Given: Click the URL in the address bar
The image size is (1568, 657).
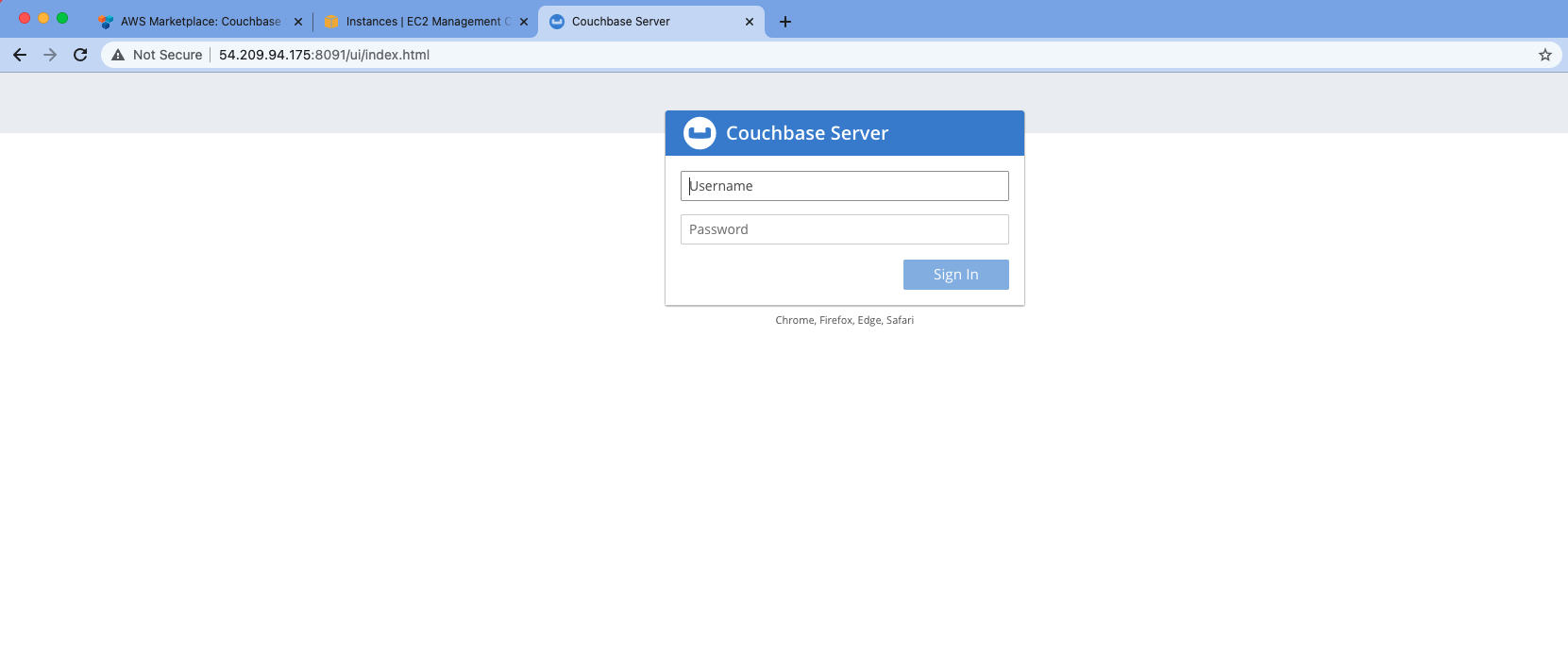Looking at the screenshot, I should (324, 55).
